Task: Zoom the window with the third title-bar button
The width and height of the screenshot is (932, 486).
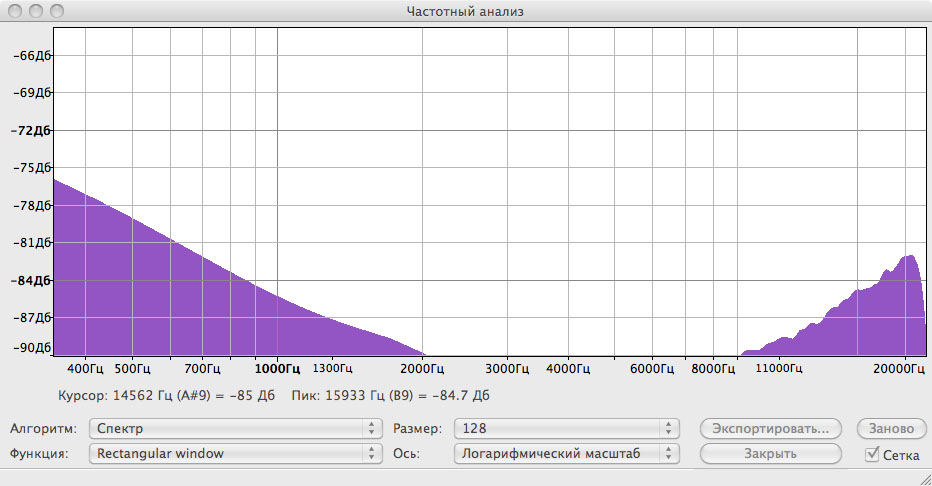Action: 54,12
